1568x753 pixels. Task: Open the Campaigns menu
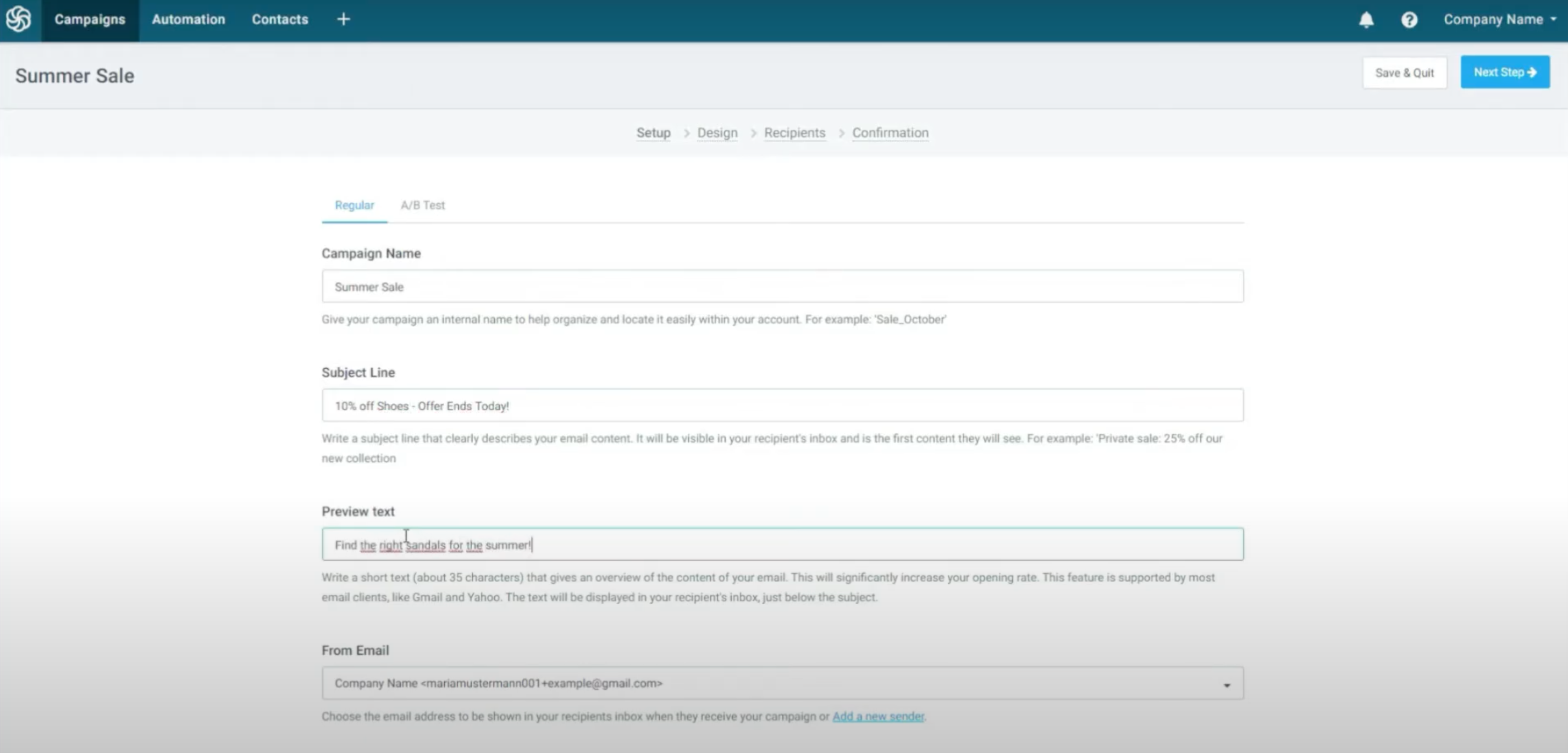point(90,19)
